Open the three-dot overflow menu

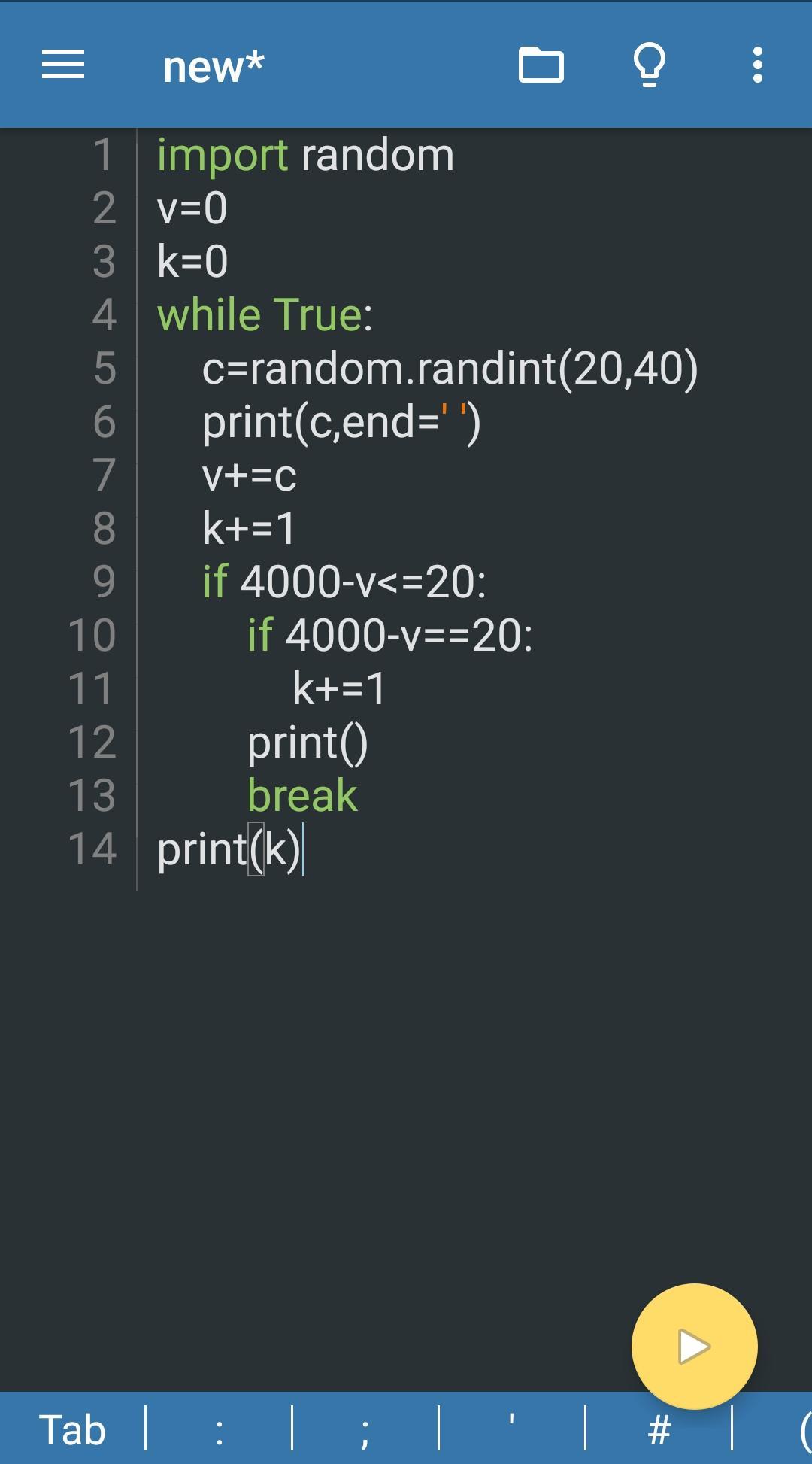[758, 65]
